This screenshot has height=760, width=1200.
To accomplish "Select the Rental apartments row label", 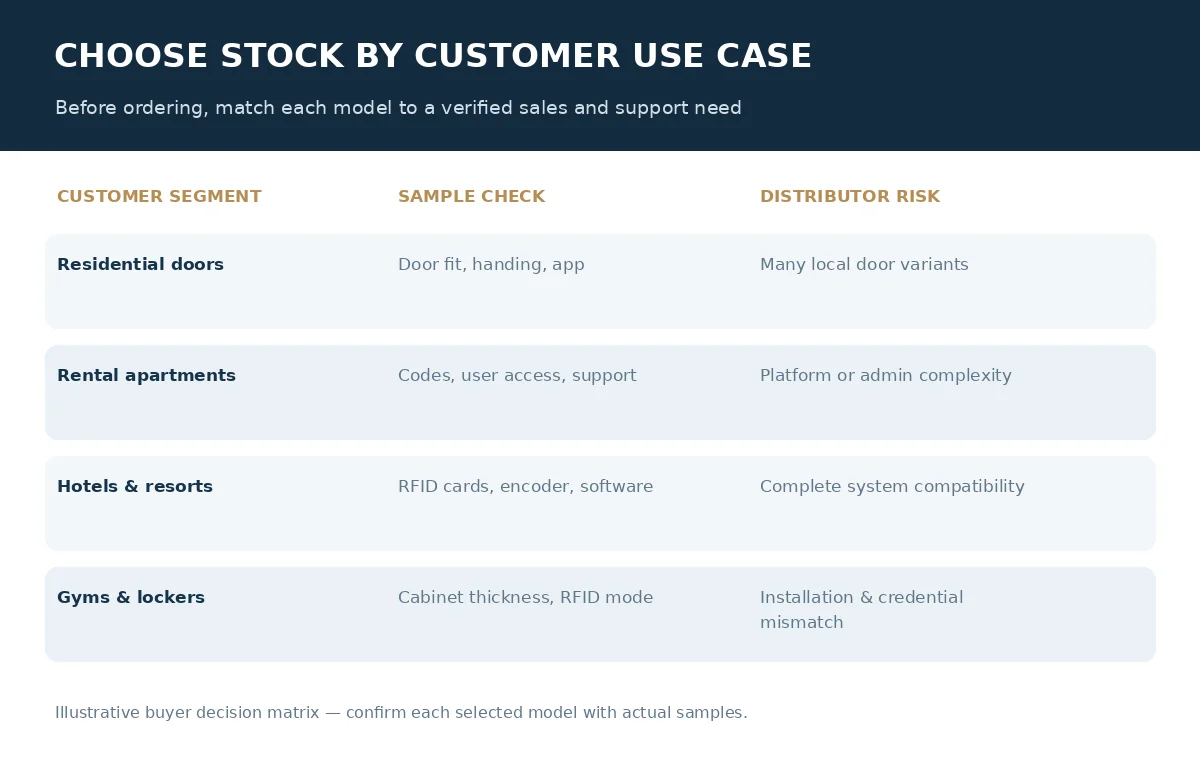I will tap(146, 376).
